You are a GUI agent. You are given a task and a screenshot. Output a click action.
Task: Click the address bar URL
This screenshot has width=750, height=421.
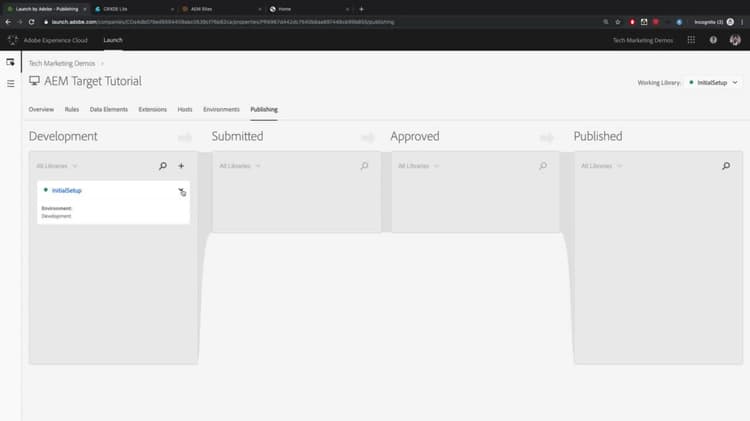(x=223, y=22)
